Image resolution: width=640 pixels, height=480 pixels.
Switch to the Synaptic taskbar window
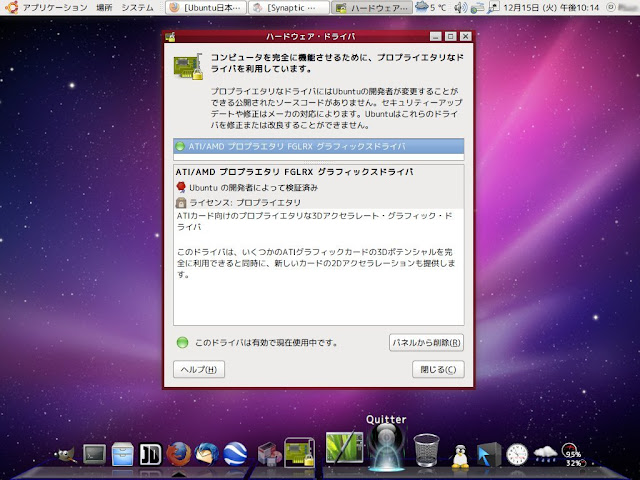point(289,7)
